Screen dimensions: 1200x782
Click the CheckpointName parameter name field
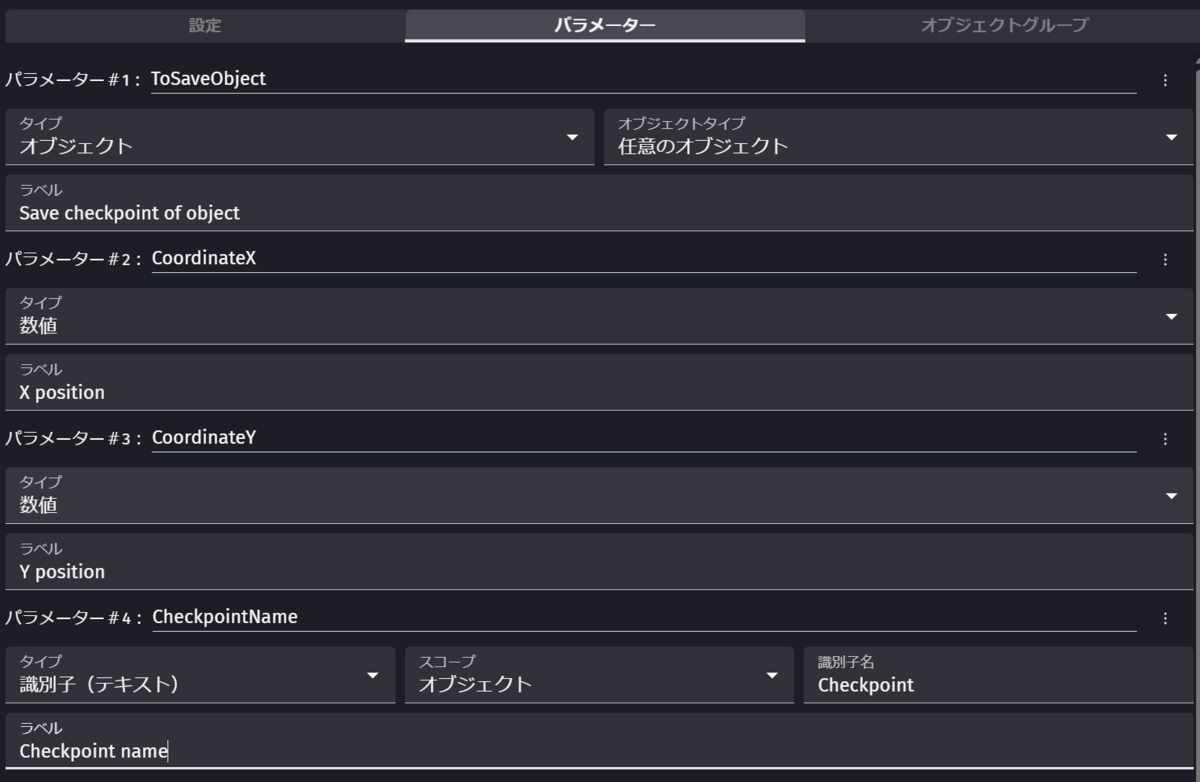[643, 617]
